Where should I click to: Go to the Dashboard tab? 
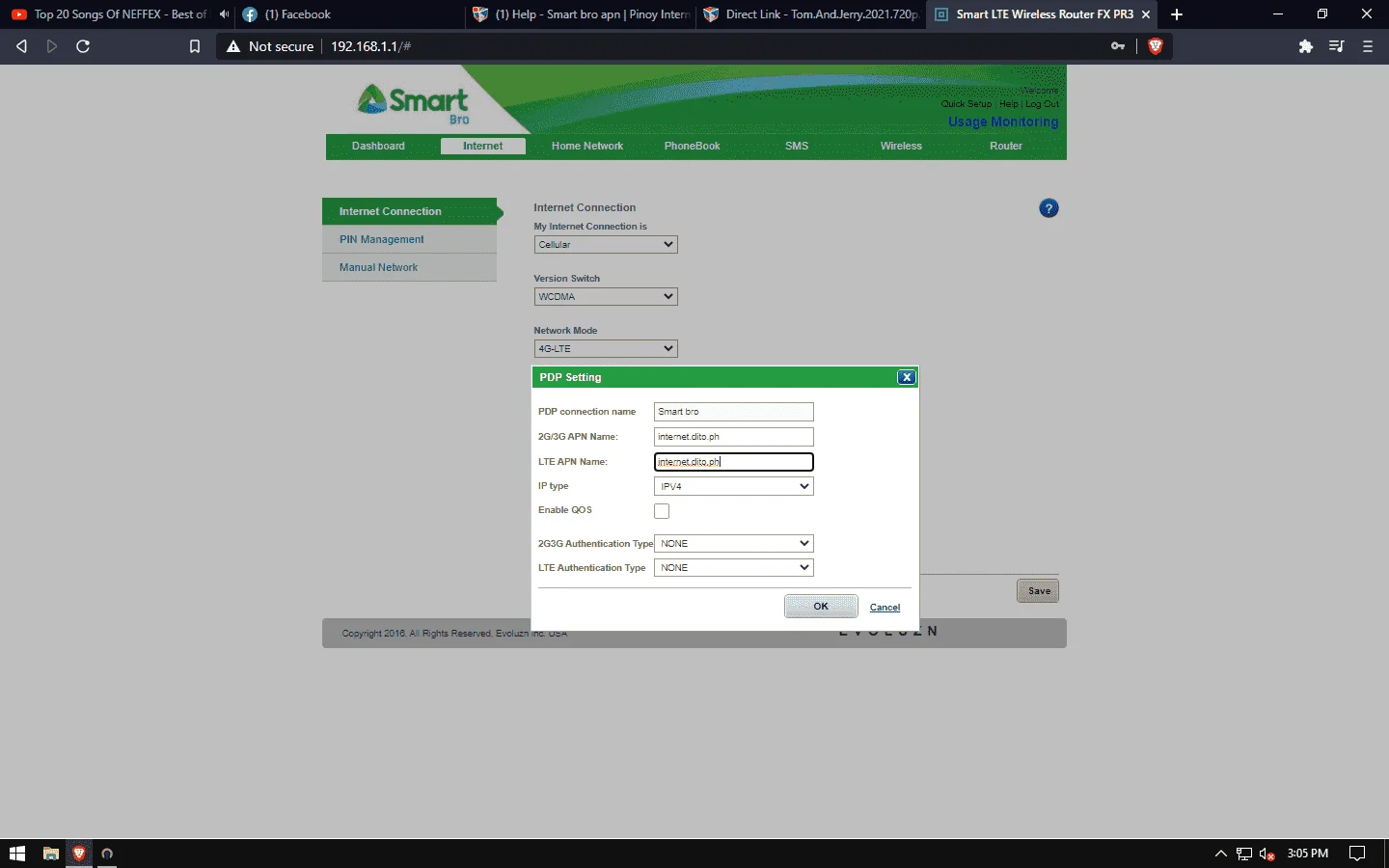pyautogui.click(x=378, y=147)
